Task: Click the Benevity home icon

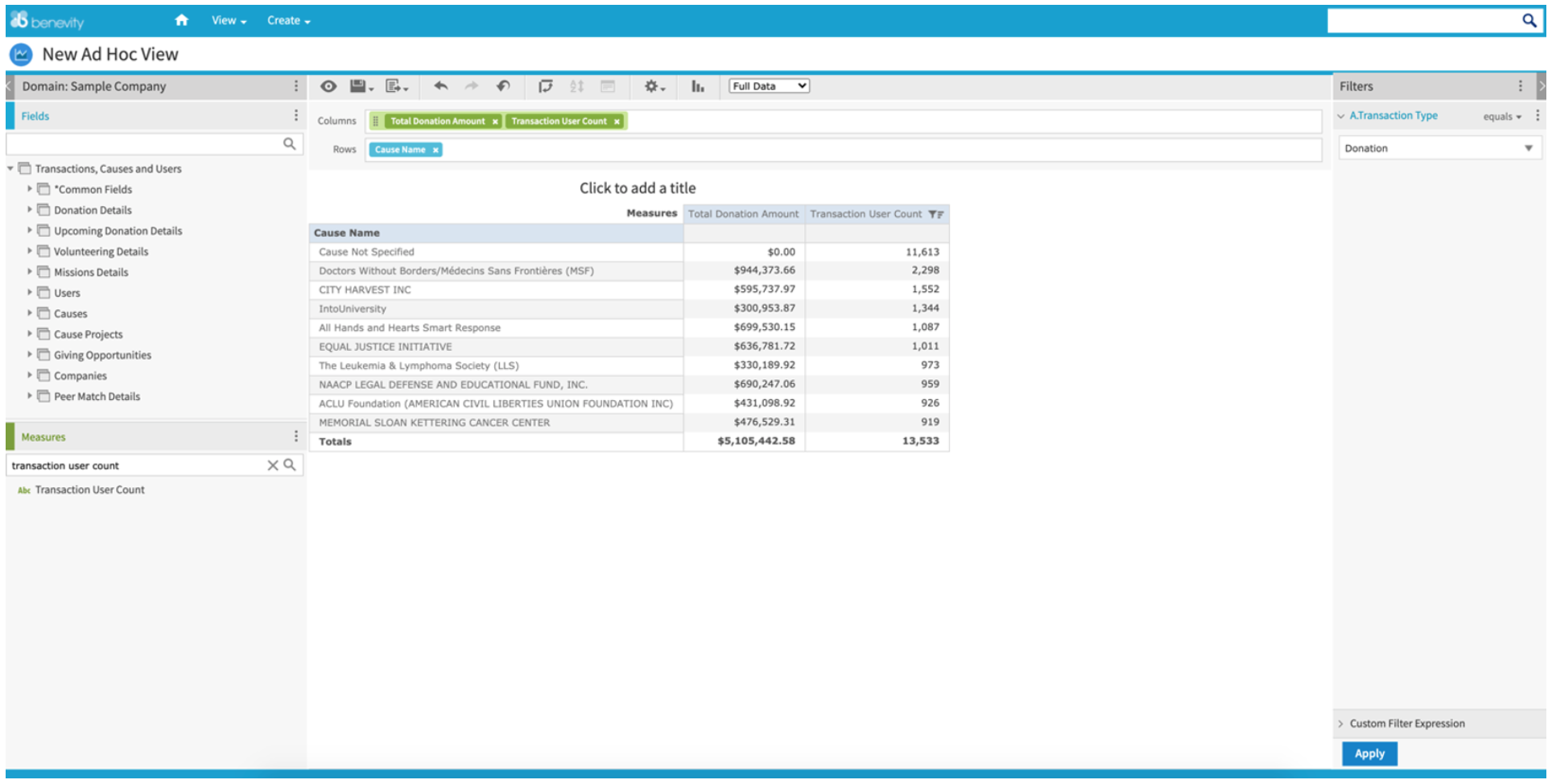Action: coord(182,20)
